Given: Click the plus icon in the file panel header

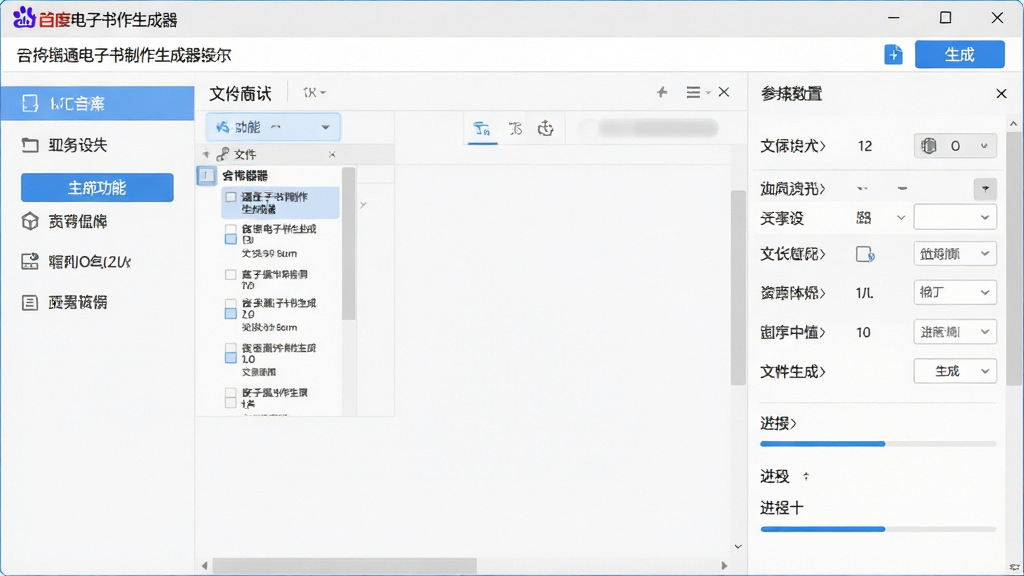Looking at the screenshot, I should [662, 92].
